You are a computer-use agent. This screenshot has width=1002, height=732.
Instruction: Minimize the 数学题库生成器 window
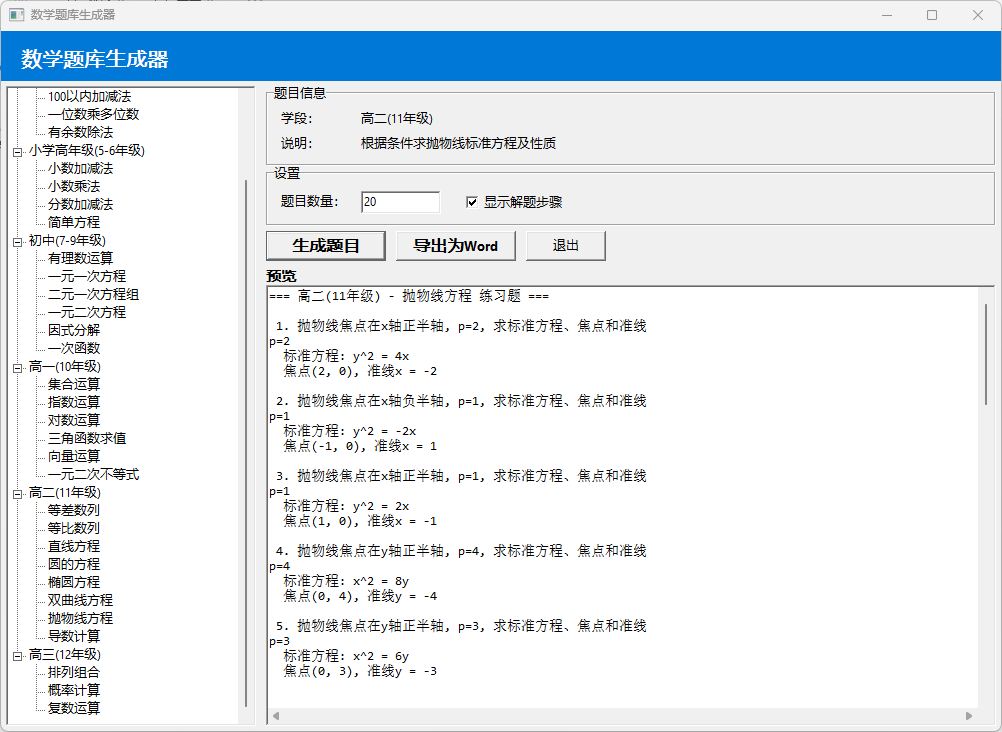(887, 15)
